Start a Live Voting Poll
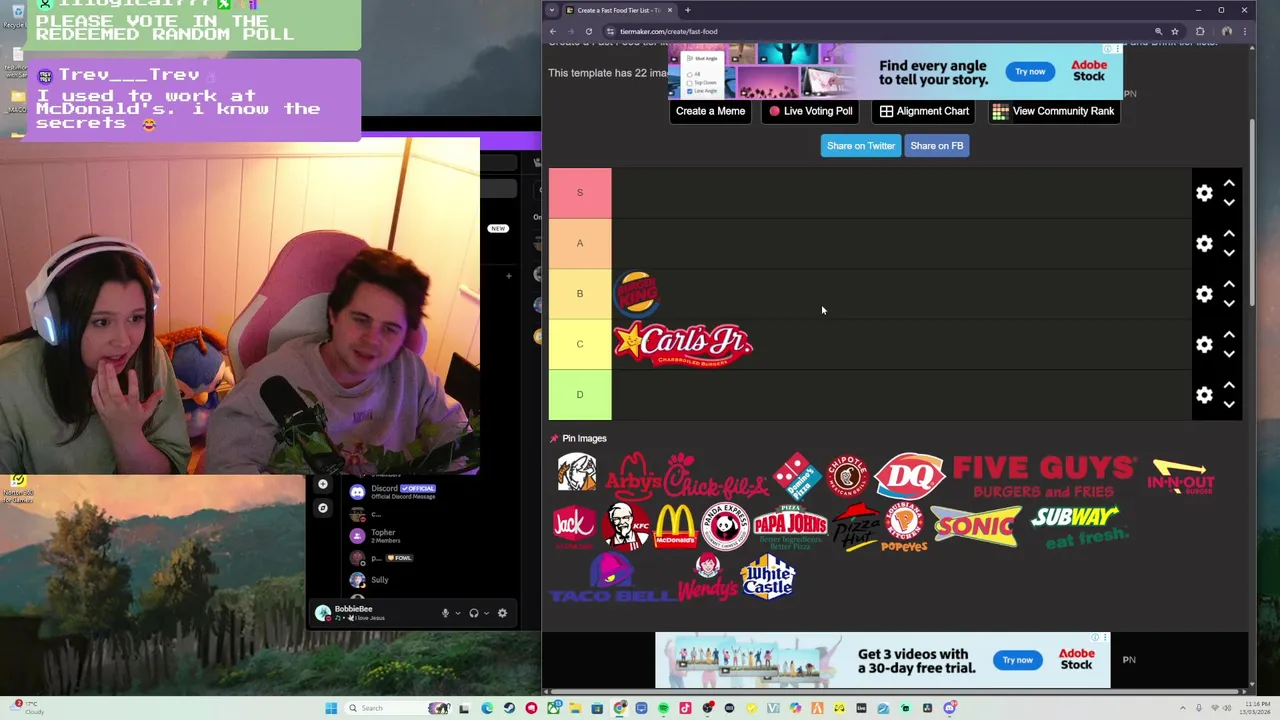1280x720 pixels. (810, 111)
